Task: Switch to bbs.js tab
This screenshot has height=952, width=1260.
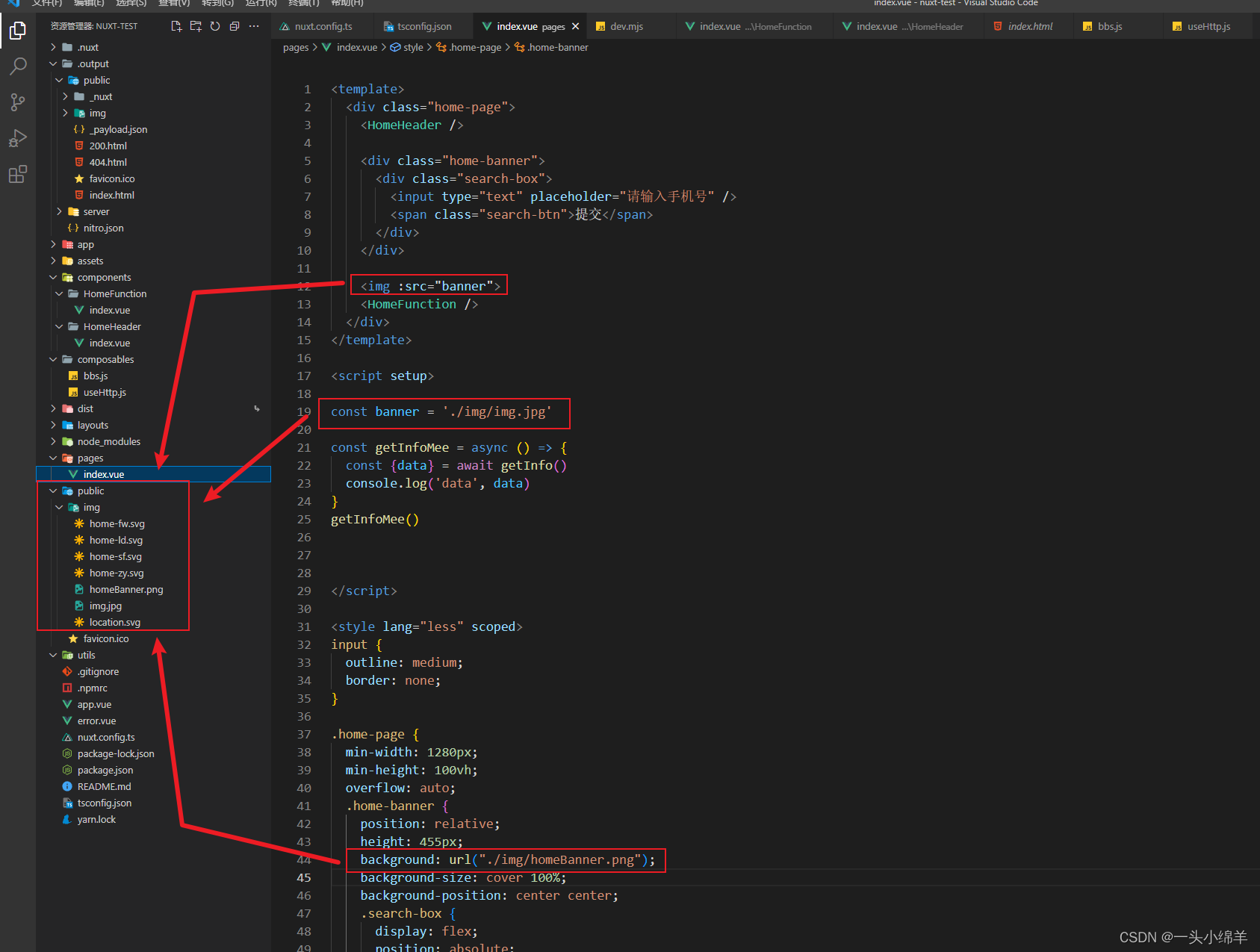Action: [1109, 26]
